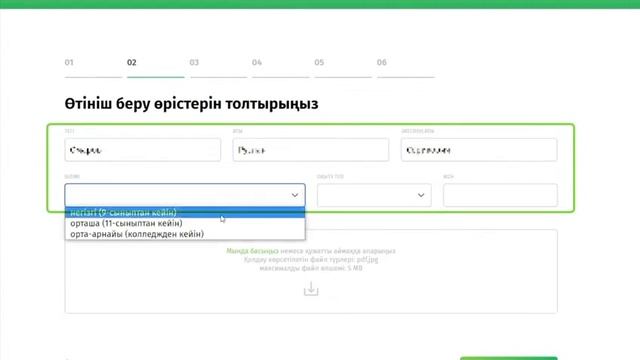This screenshot has height=360, width=640.
Task: Collapse the open education level dropdown arrow
Action: [295, 195]
